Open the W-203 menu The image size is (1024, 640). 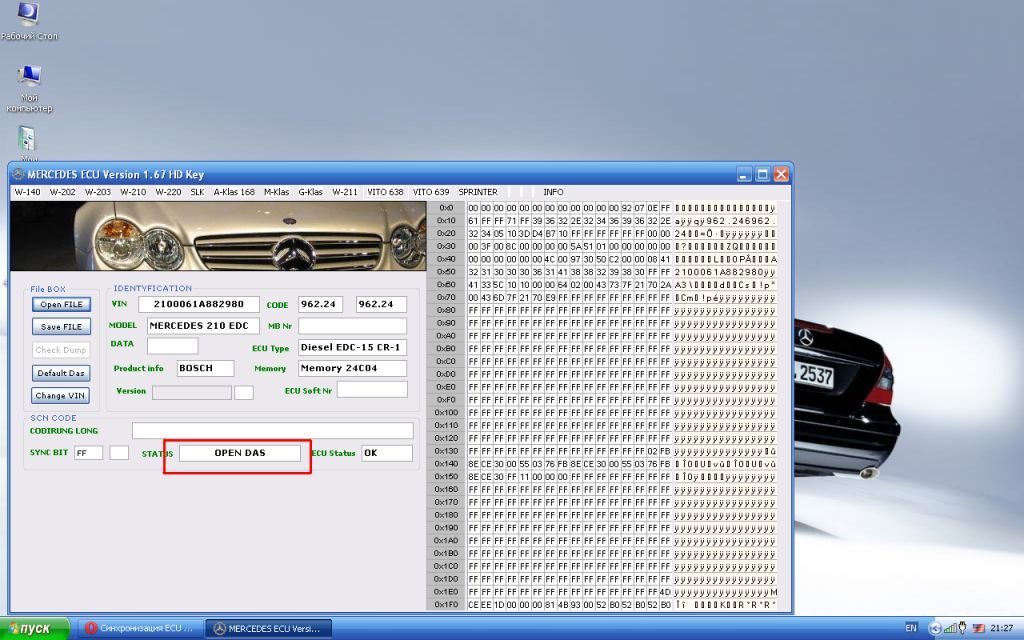tap(98, 192)
